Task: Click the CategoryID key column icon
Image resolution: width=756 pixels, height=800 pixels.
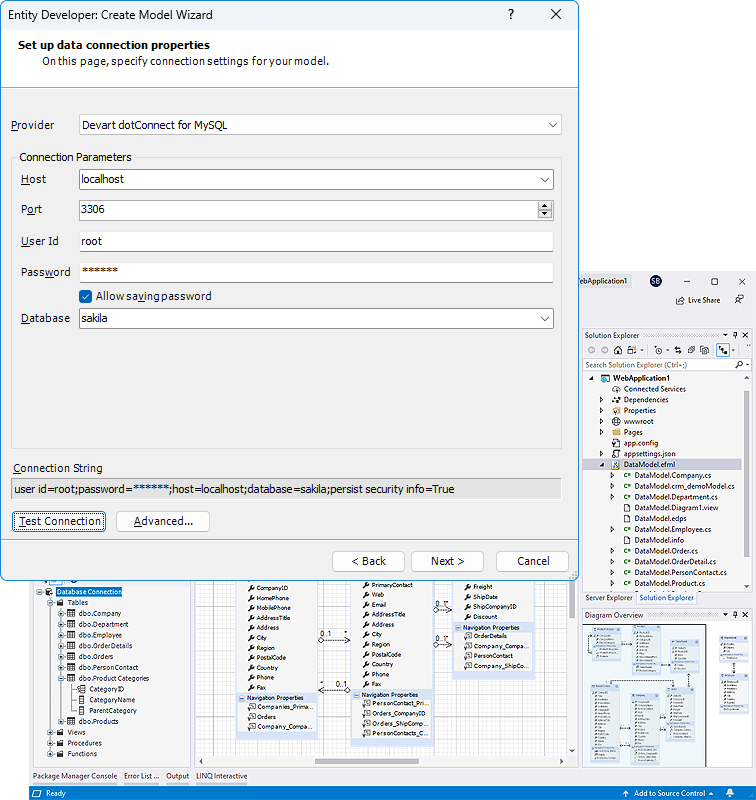Action: click(x=81, y=689)
